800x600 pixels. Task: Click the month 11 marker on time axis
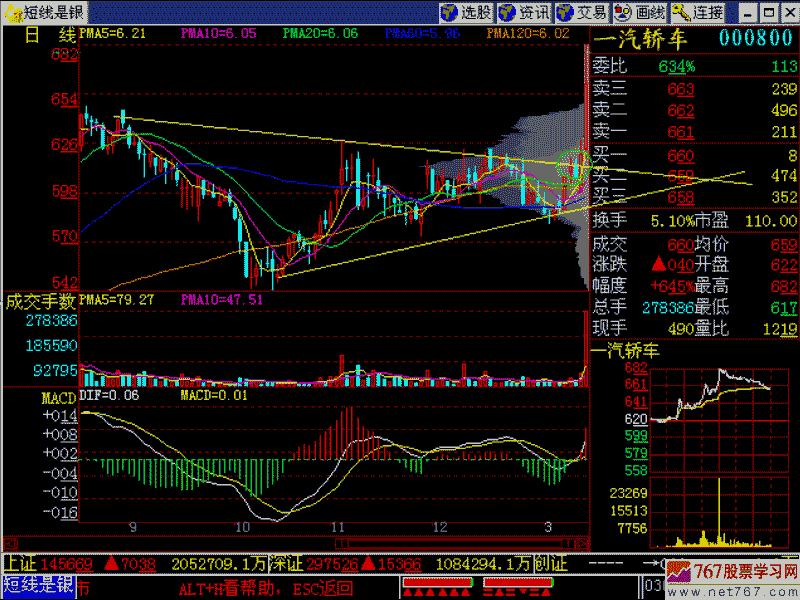338,526
